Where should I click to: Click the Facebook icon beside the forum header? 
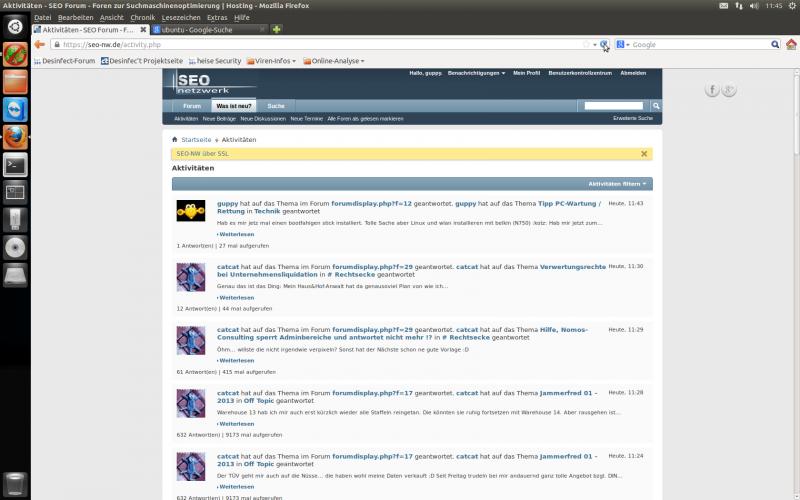point(713,90)
